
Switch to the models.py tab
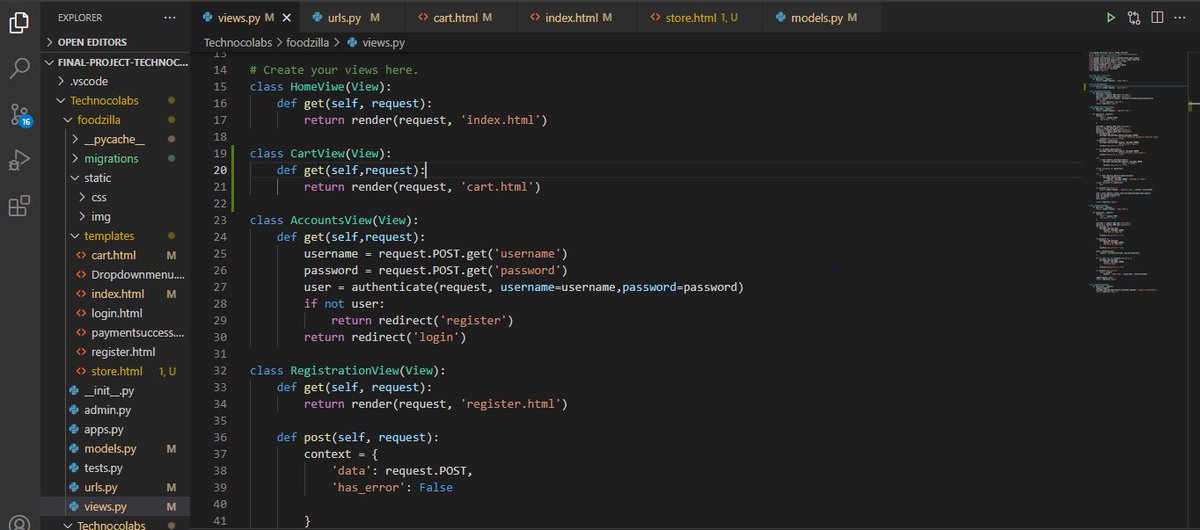[822, 17]
